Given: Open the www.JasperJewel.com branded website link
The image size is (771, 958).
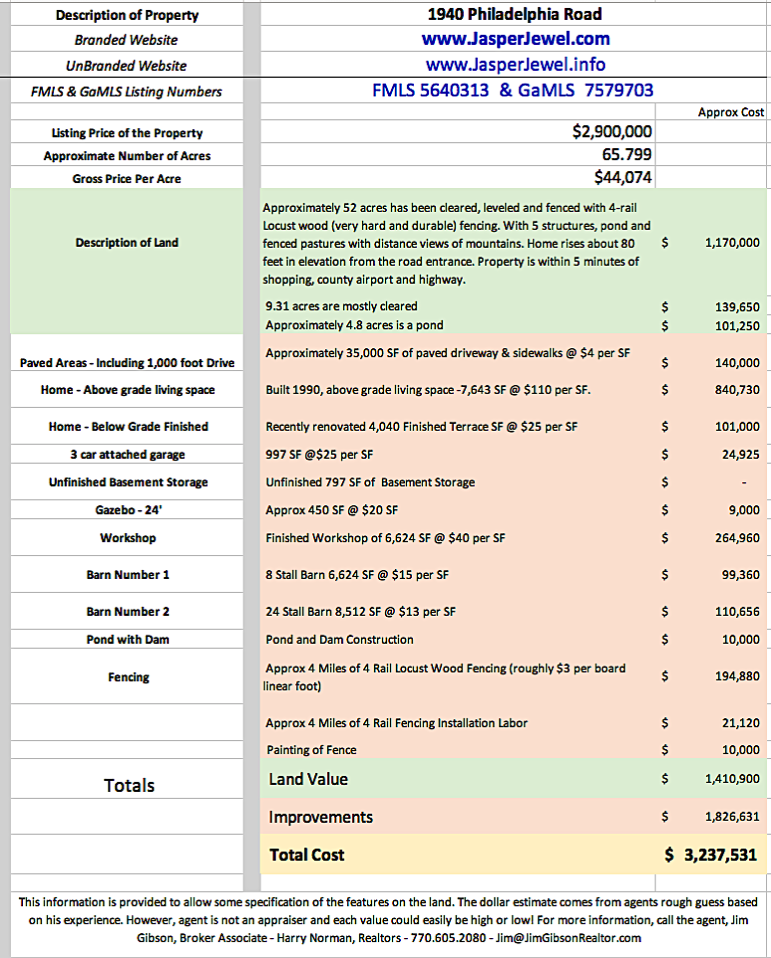Looking at the screenshot, I should coord(515,39).
